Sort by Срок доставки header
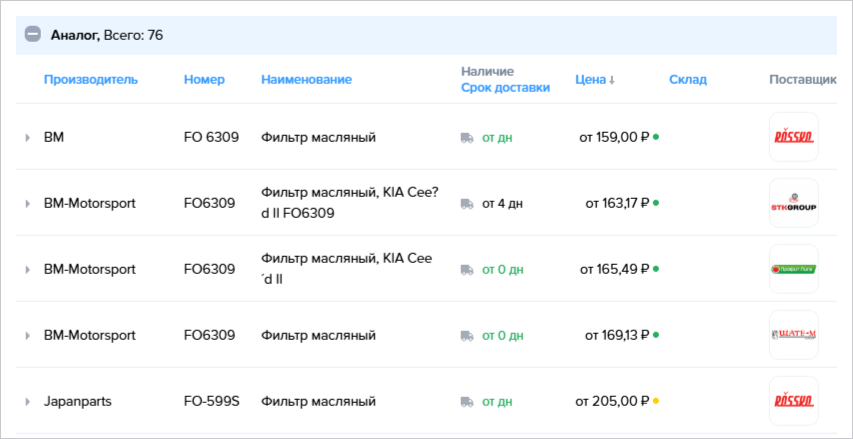Screen dimensions: 853x439 click(x=505, y=88)
